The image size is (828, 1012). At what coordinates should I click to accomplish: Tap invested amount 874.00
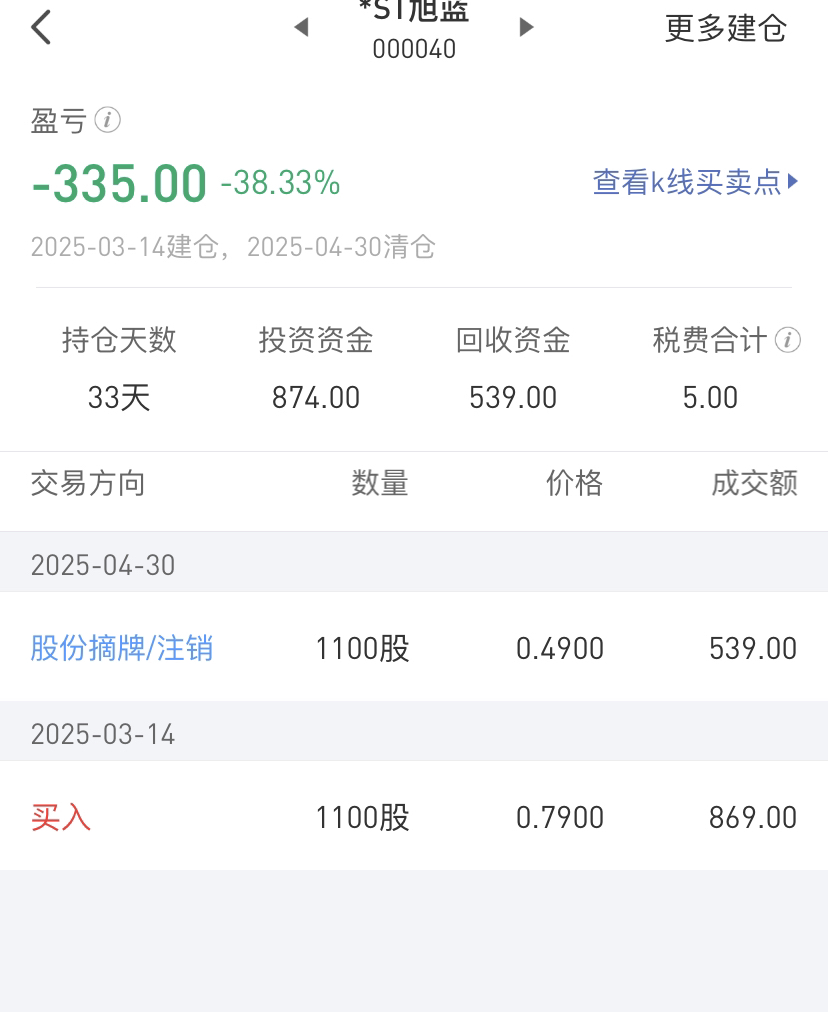[x=316, y=398]
